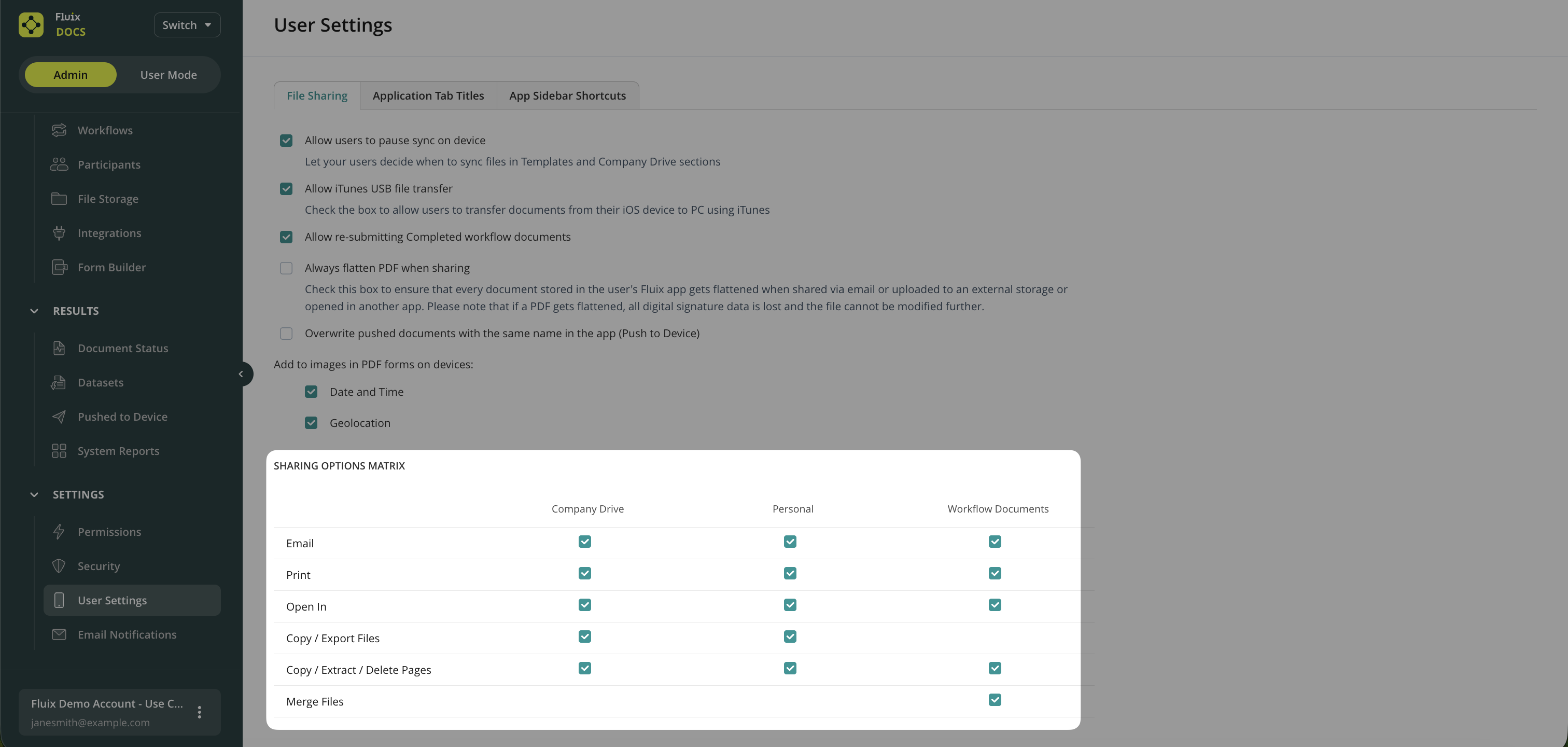
Task: Click the Integrations plug icon
Action: [59, 233]
